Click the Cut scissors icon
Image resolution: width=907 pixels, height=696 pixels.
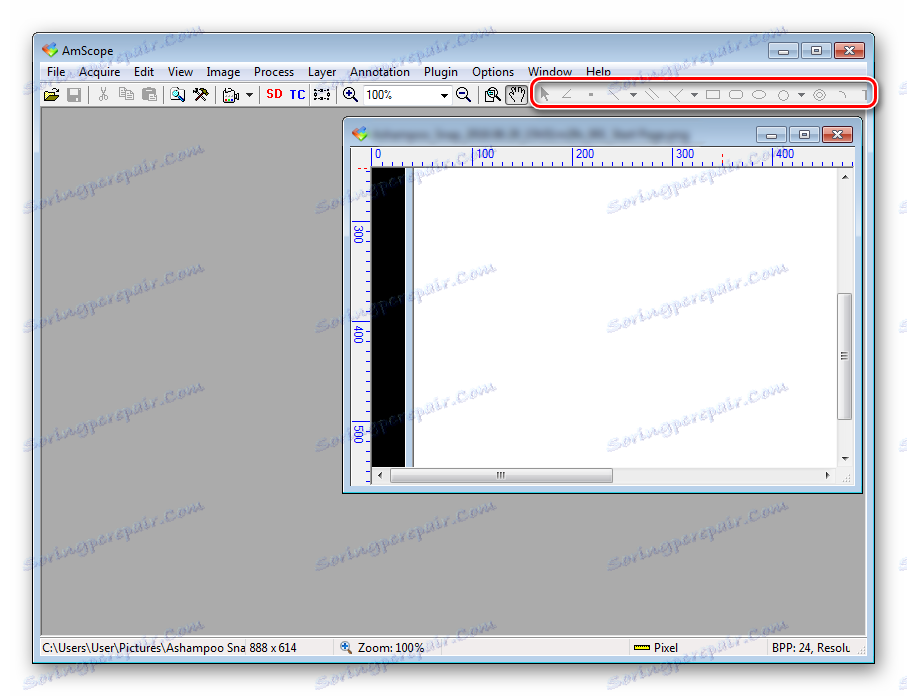click(x=104, y=94)
